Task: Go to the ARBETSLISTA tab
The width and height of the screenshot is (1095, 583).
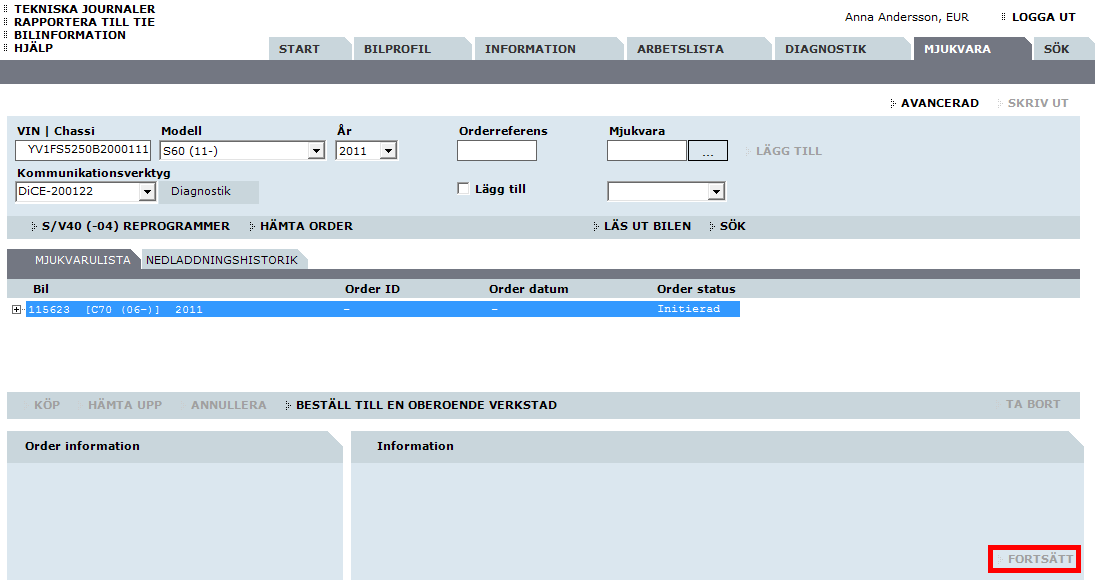Action: [x=699, y=49]
